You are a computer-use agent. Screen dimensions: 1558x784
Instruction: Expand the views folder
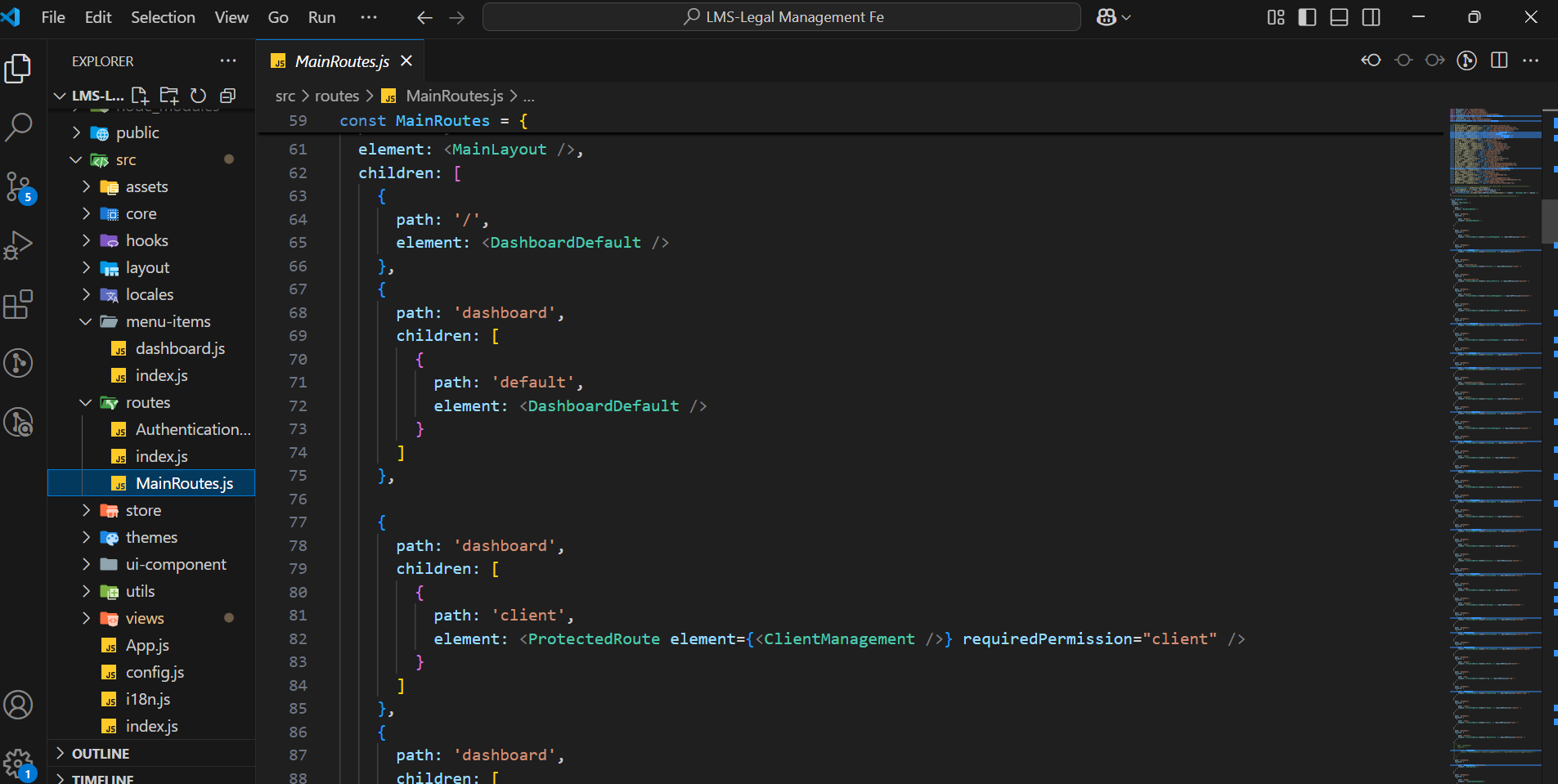coord(144,618)
